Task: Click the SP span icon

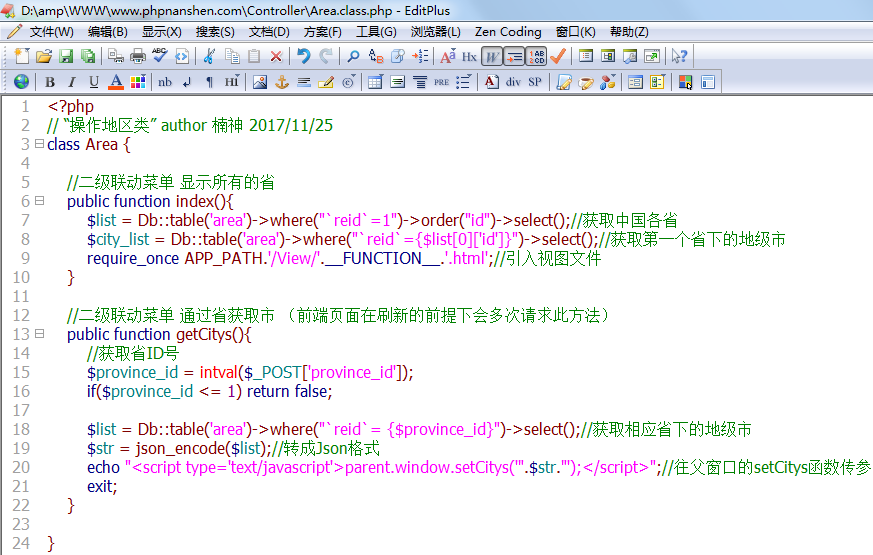Action: point(535,82)
